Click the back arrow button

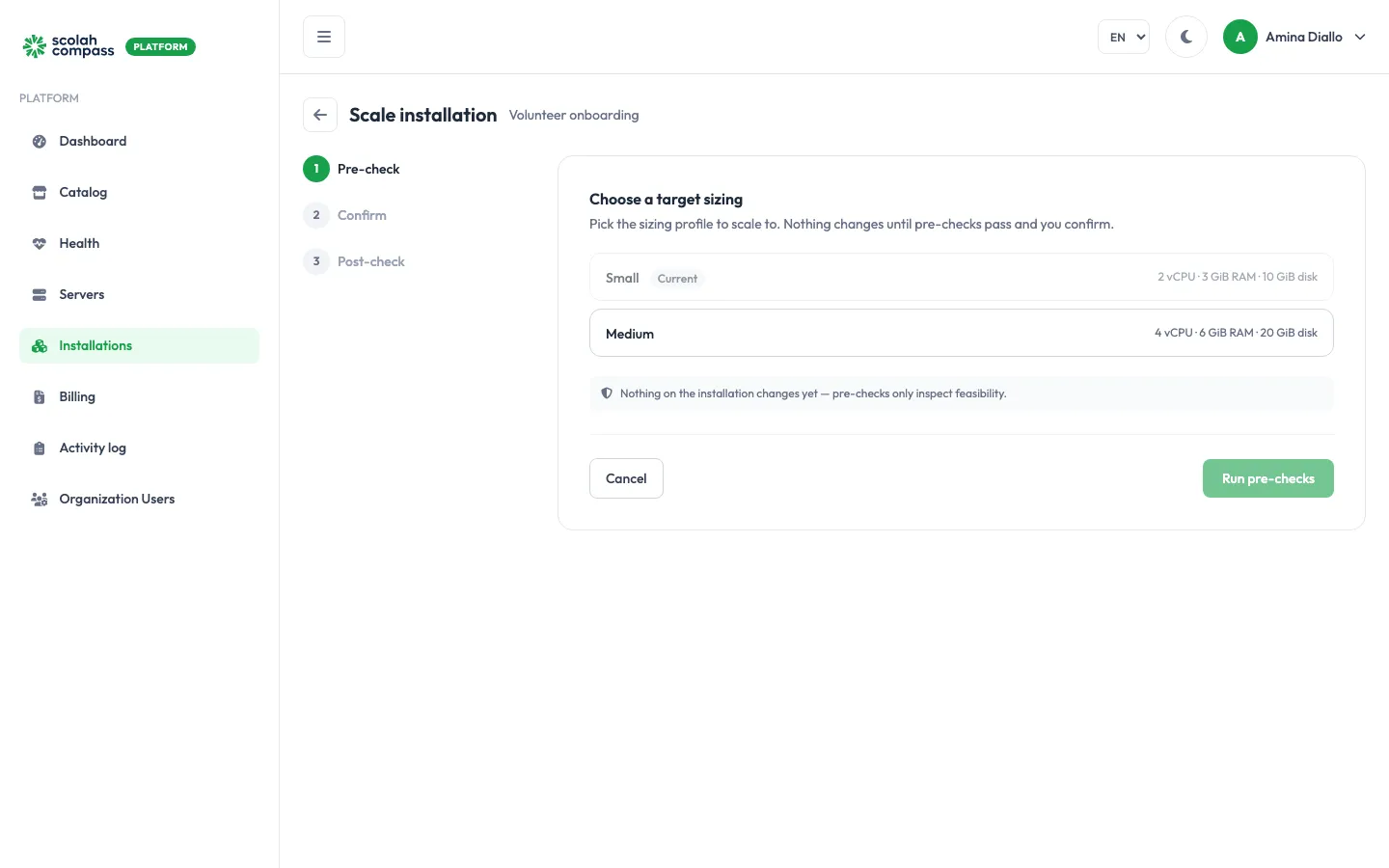click(x=320, y=115)
